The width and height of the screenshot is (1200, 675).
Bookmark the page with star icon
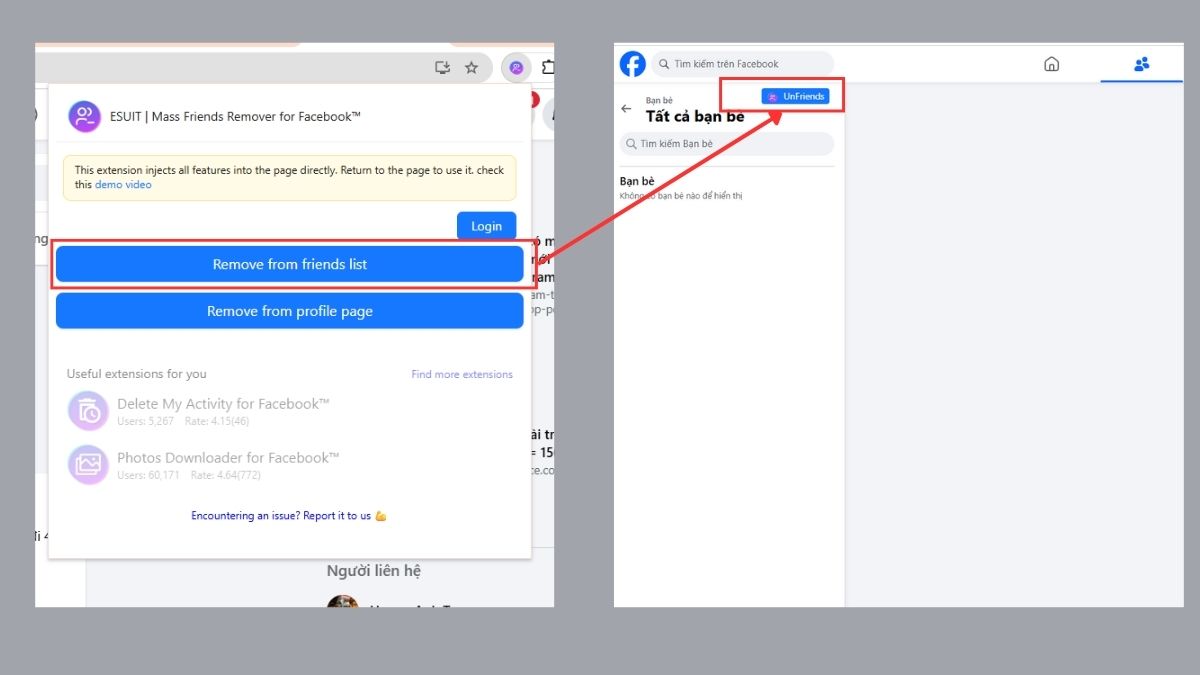[x=472, y=67]
